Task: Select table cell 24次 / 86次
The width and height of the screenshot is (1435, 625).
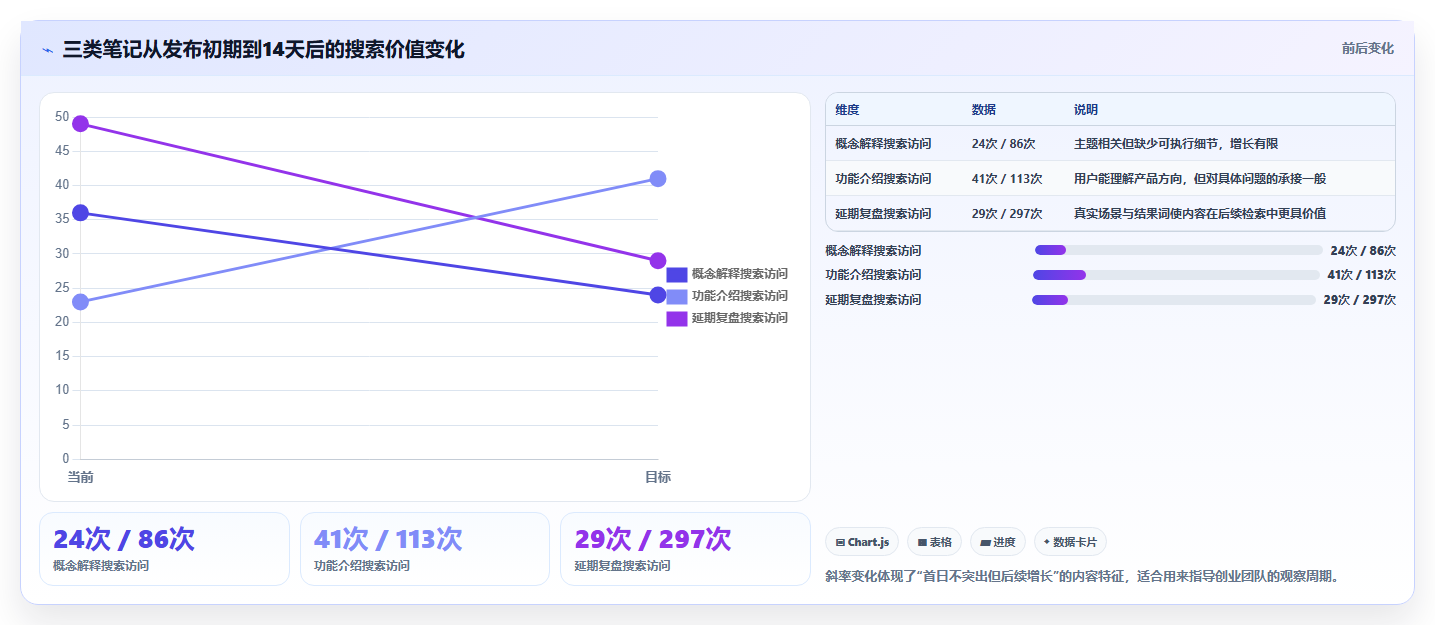Action: coord(1003,144)
